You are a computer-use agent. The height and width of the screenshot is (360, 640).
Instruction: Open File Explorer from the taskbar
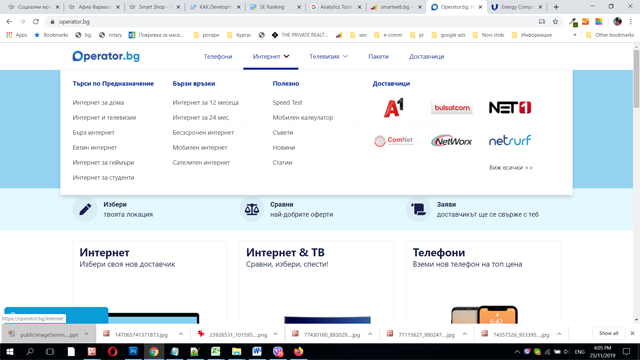tap(236, 351)
